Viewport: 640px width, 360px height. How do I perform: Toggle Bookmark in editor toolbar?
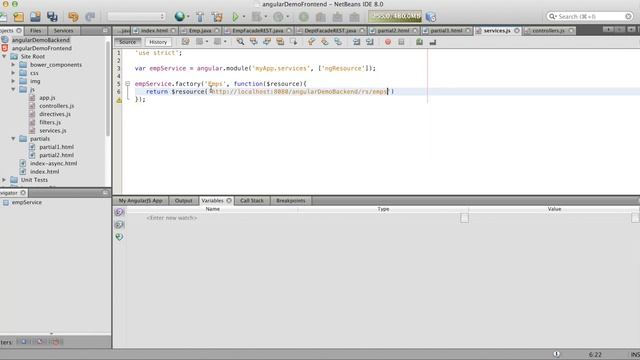[x=338, y=42]
